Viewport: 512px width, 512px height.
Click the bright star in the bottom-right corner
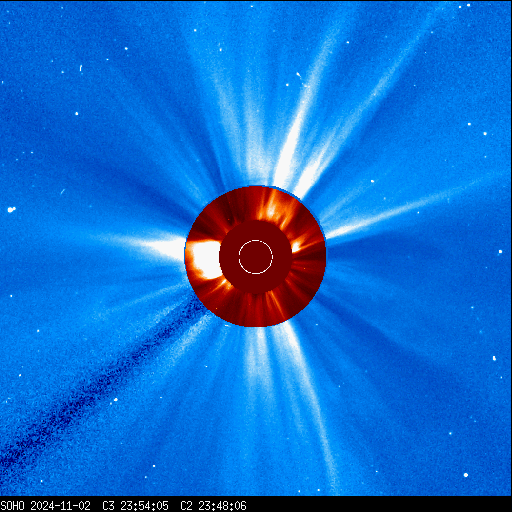(x=466, y=475)
